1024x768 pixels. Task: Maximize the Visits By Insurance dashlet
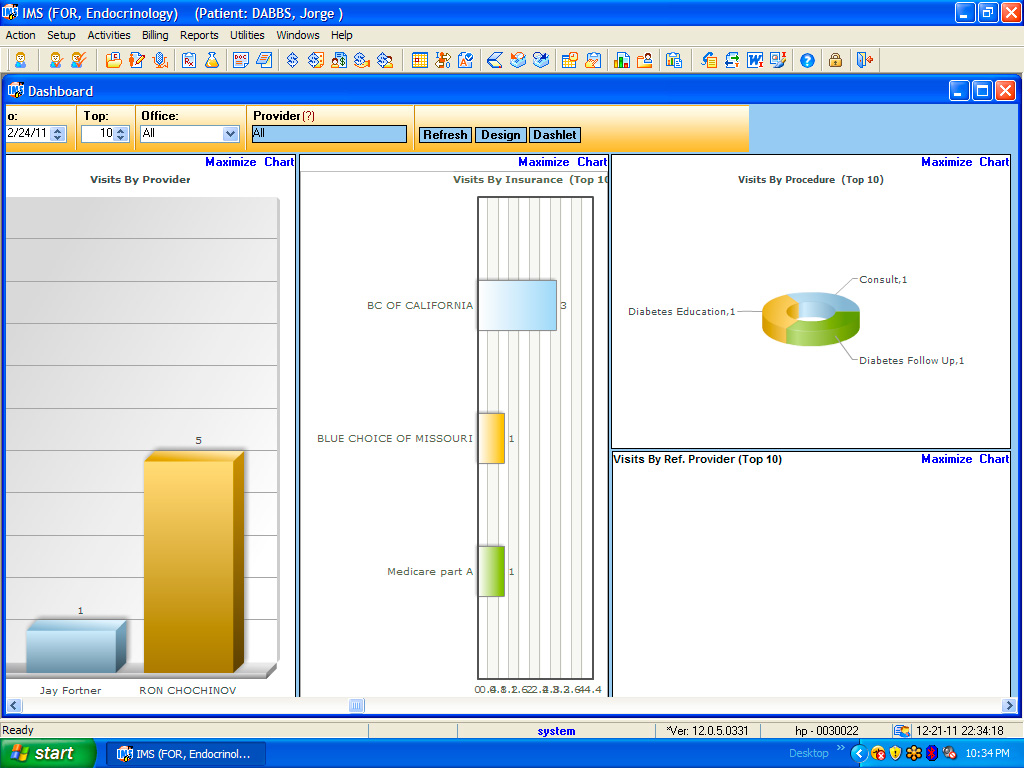coord(543,162)
